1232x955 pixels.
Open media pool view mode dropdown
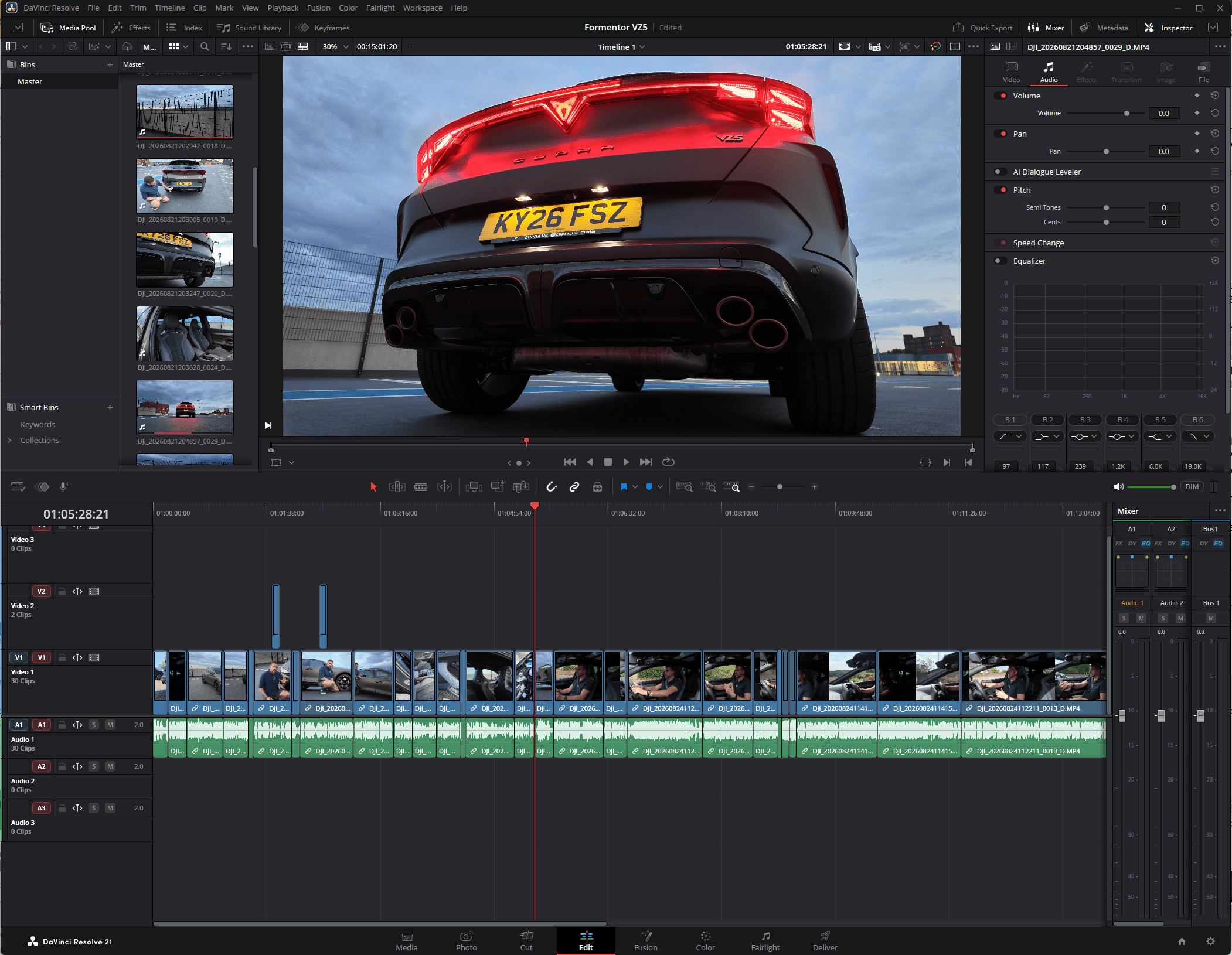tap(179, 46)
